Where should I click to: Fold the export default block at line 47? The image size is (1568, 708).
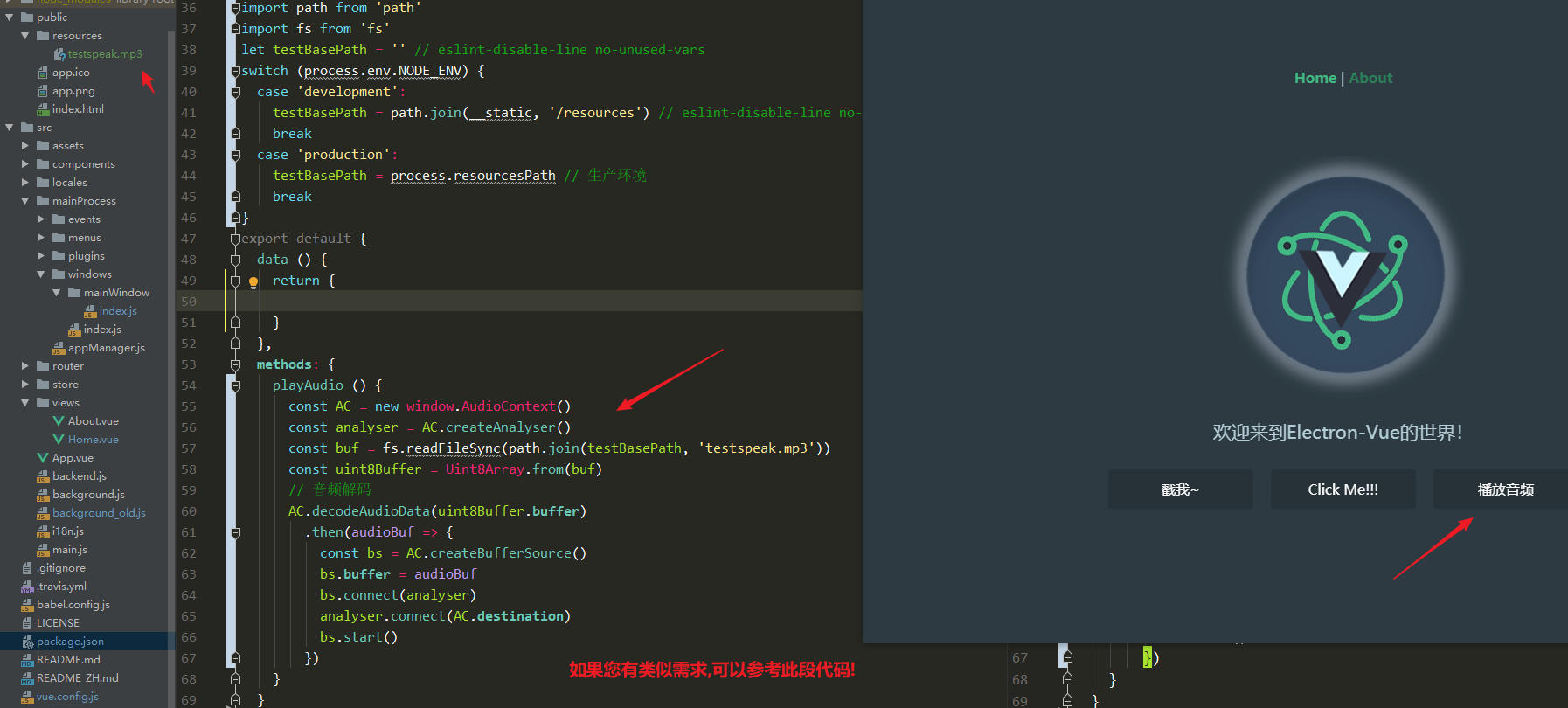point(235,239)
